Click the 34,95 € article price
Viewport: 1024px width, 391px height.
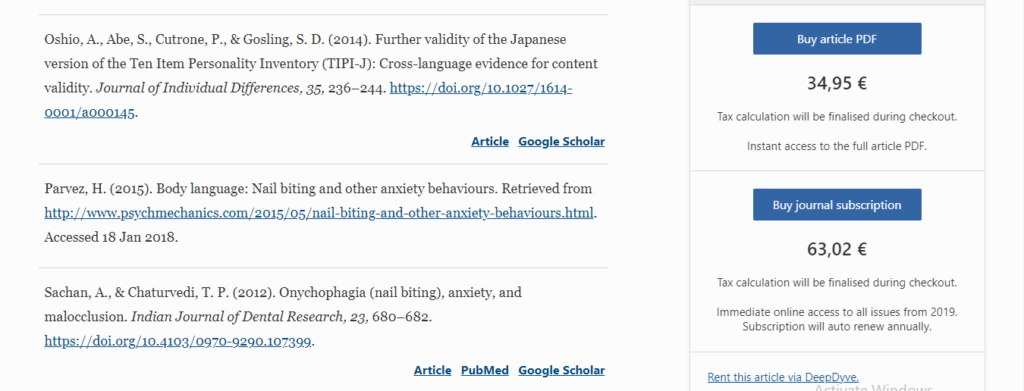(837, 83)
